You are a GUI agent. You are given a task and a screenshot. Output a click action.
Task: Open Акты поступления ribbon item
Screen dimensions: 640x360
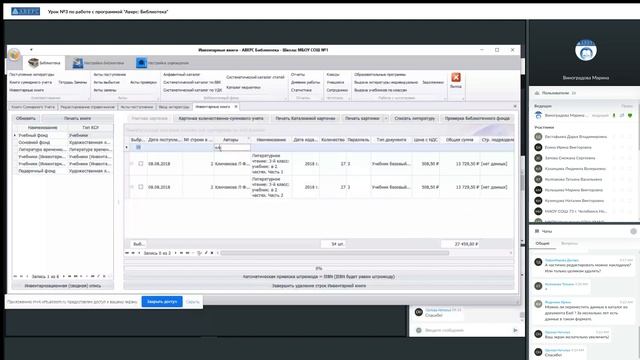pos(110,75)
